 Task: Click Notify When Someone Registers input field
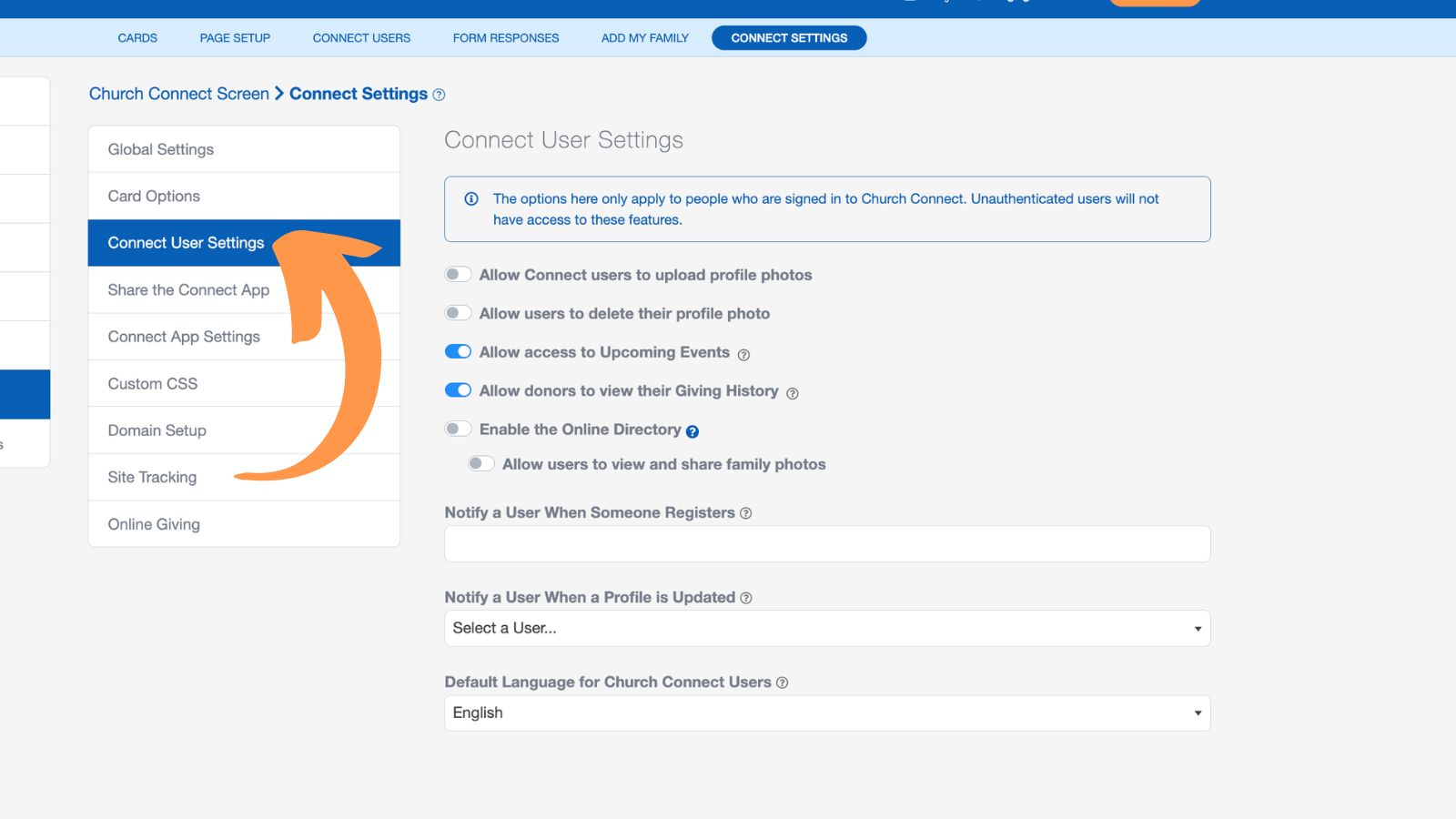click(826, 543)
